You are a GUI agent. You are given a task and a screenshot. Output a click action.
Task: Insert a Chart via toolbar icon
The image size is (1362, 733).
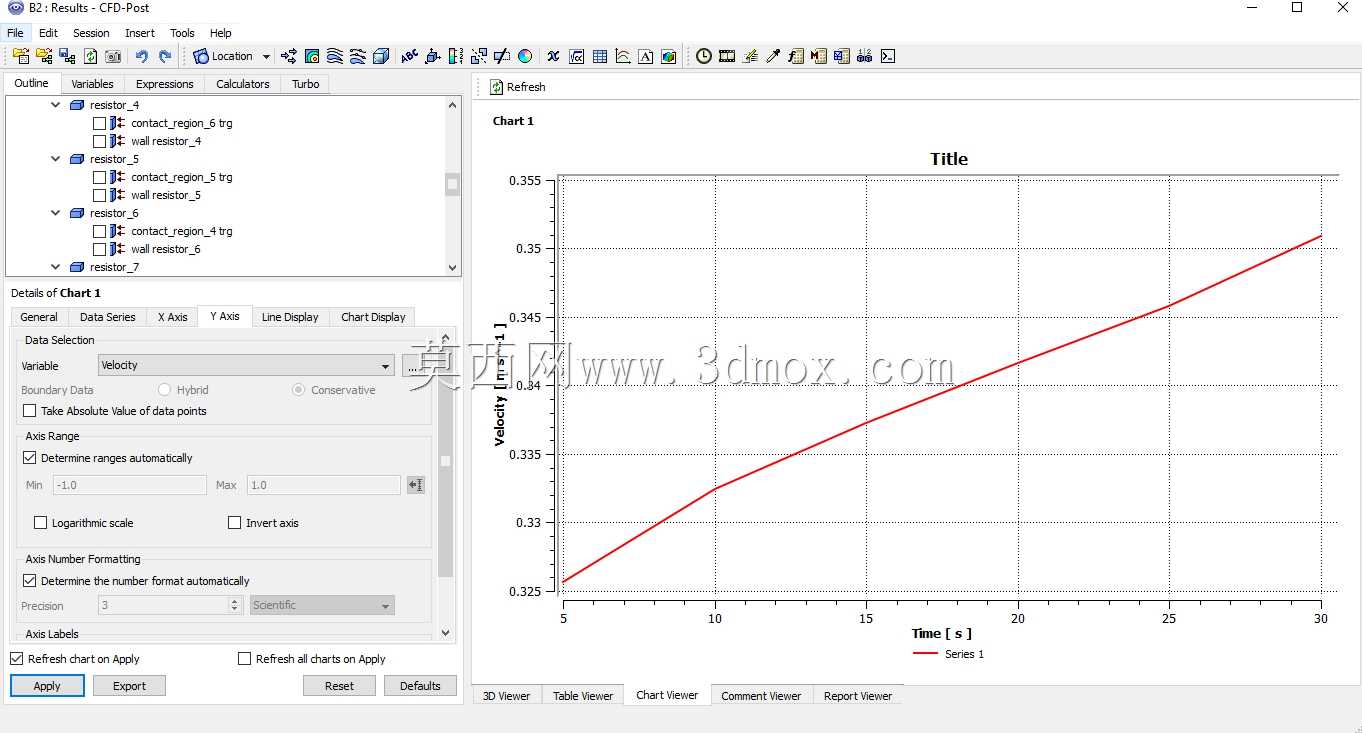point(623,56)
